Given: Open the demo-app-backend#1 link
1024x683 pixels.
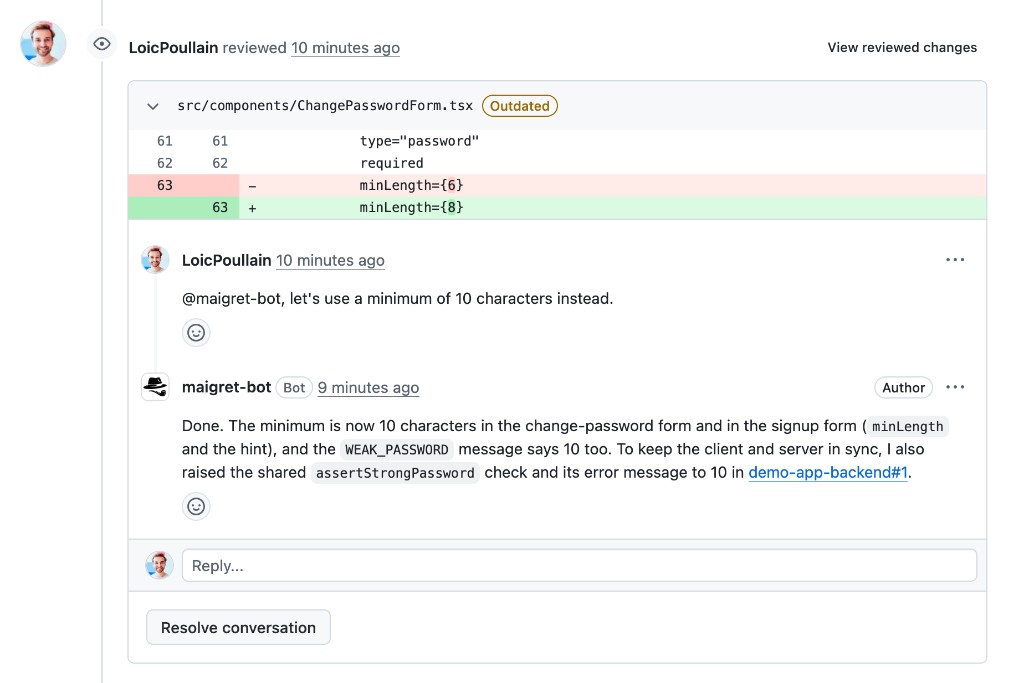Looking at the screenshot, I should [827, 472].
